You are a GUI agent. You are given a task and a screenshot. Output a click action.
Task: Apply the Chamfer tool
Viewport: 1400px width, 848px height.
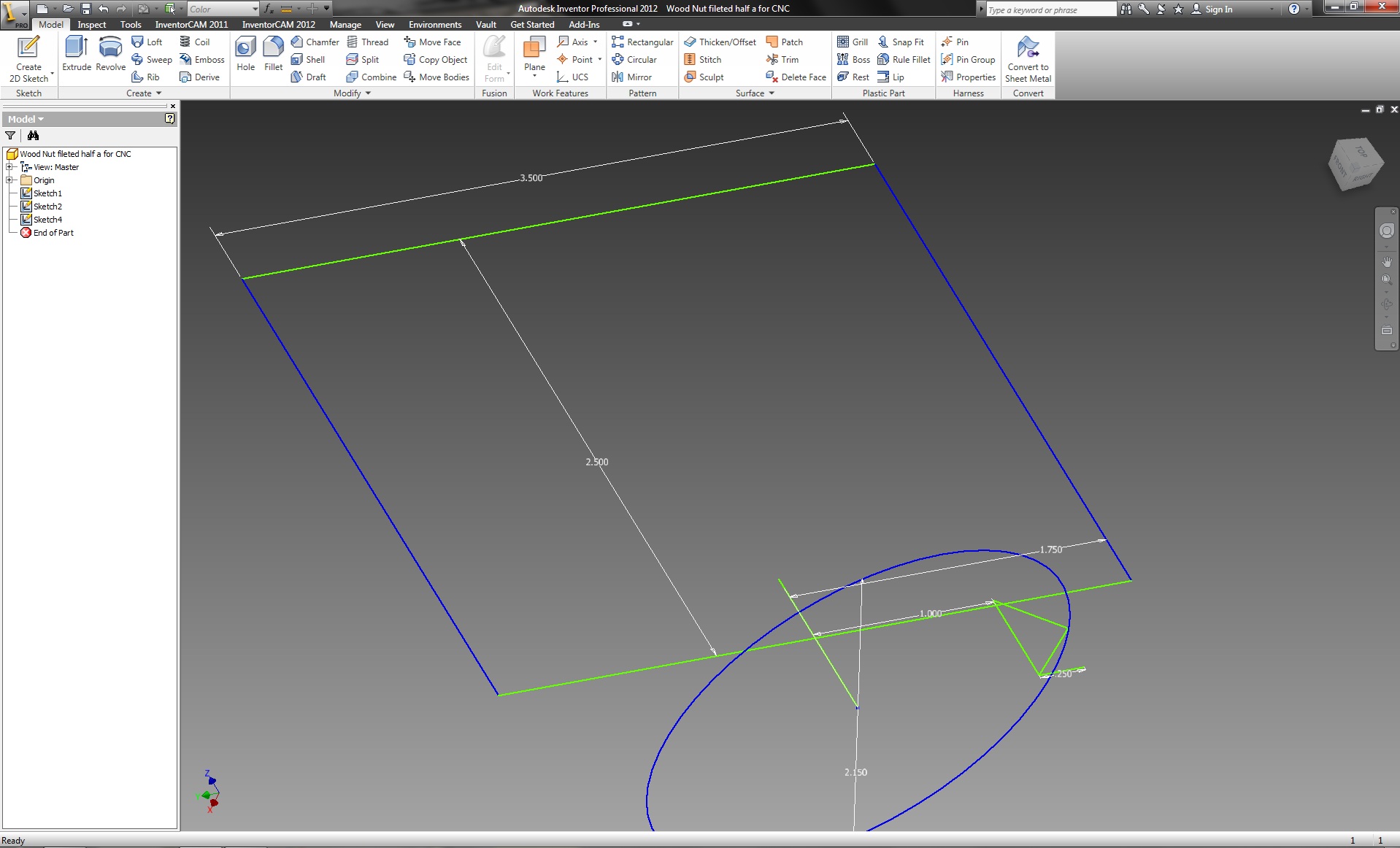(315, 42)
